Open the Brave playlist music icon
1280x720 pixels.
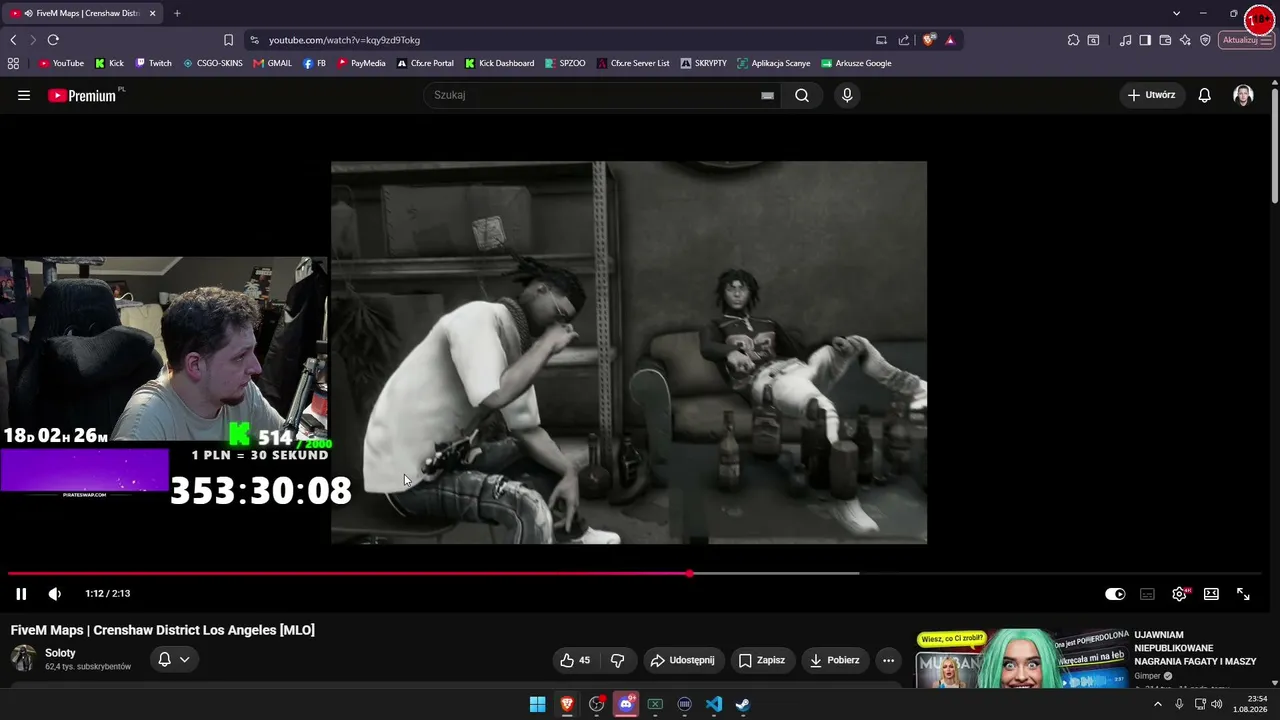tap(1126, 40)
